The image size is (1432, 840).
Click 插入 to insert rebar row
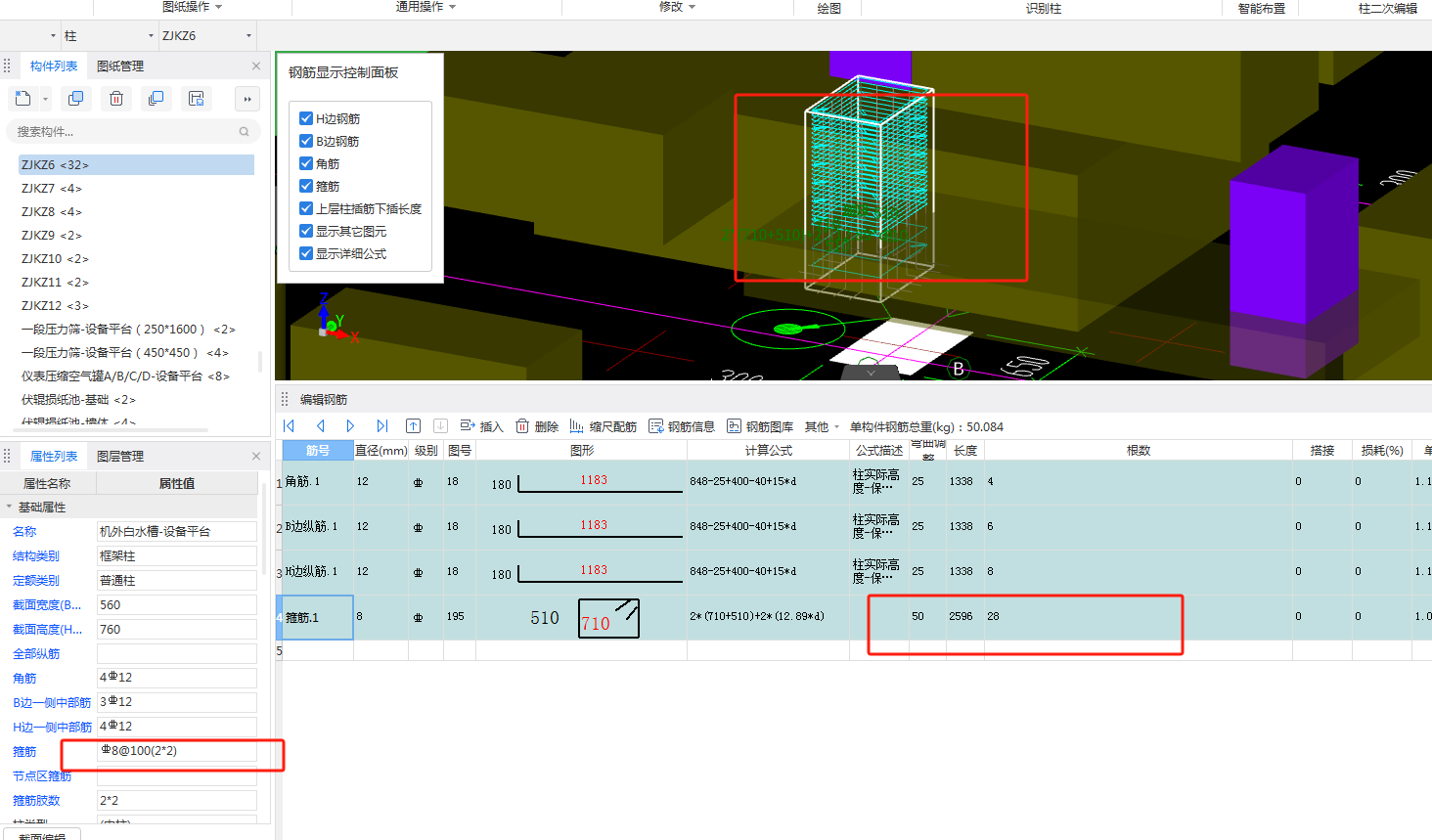tap(482, 426)
